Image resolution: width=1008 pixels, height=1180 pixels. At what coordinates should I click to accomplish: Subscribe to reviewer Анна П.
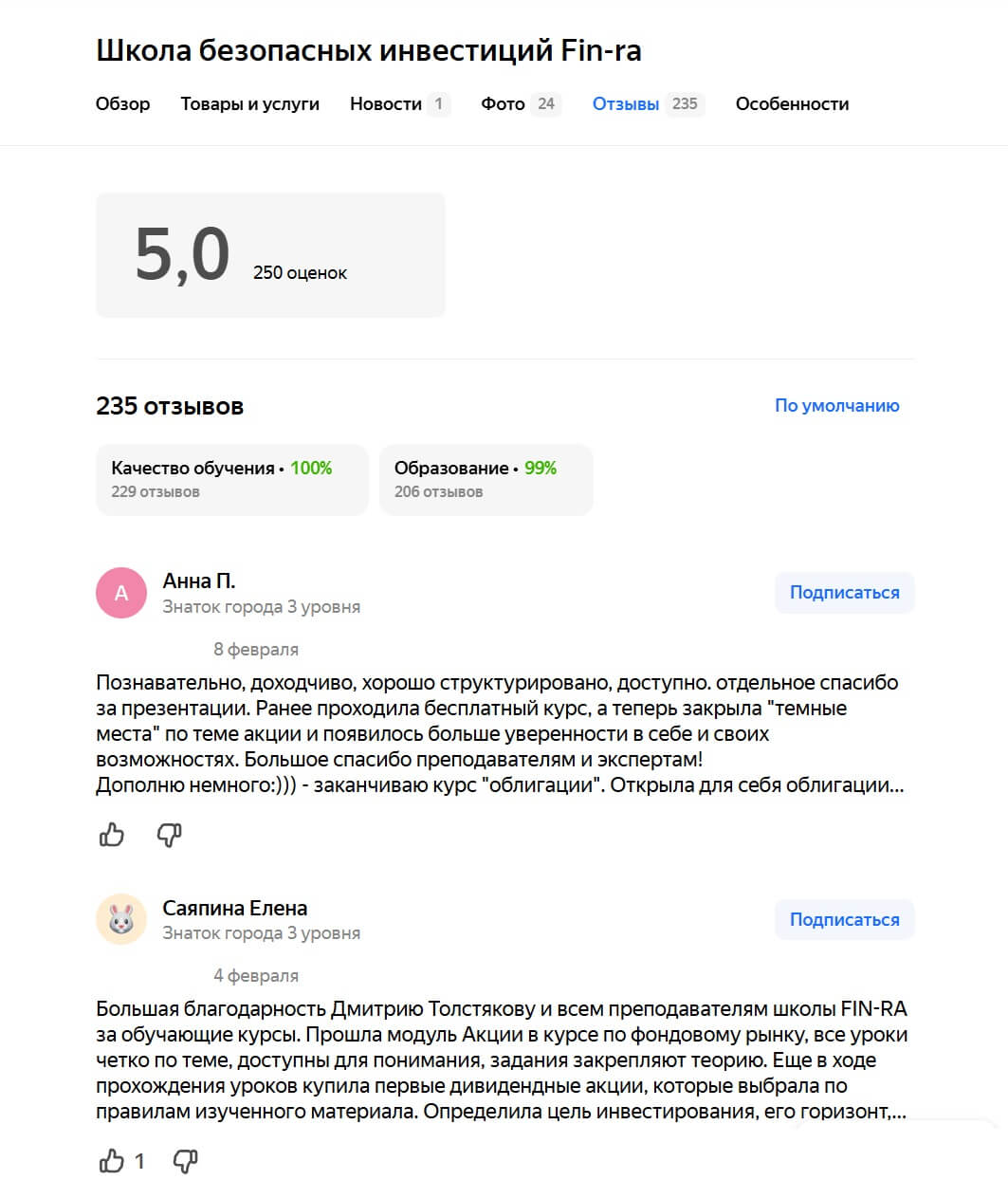(x=844, y=593)
